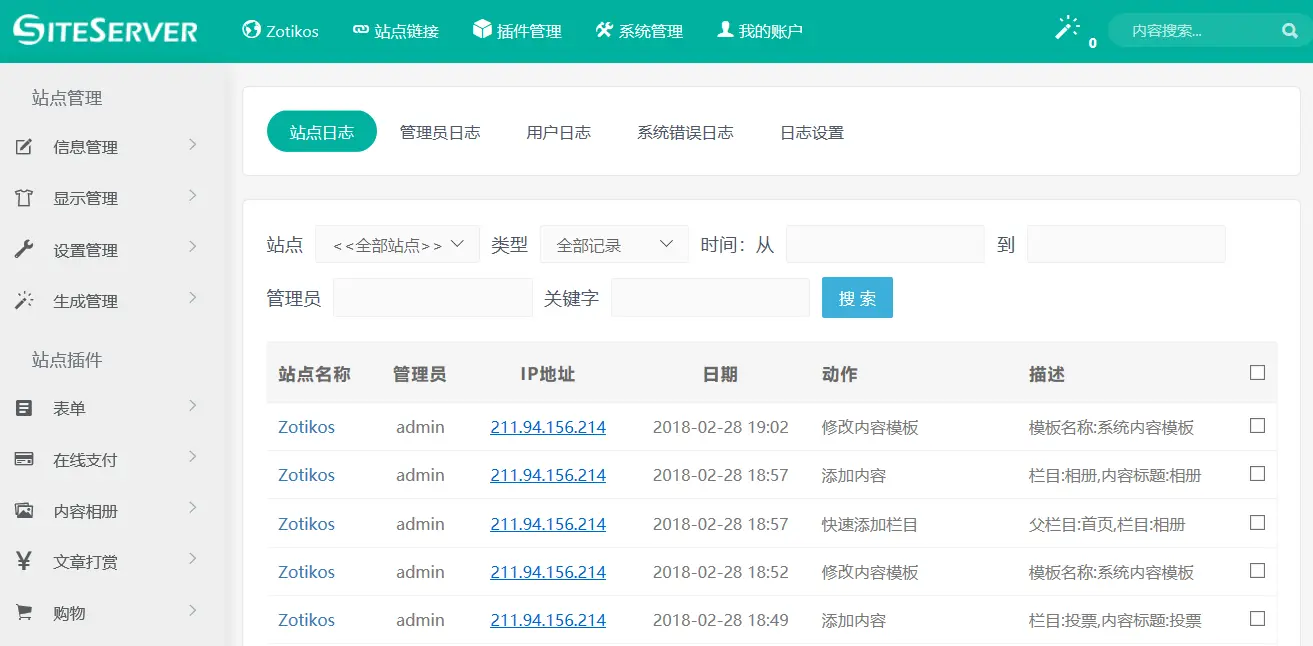Check the box for 2018-02-28 18:49 row
This screenshot has height=646, width=1313.
coord(1257,618)
